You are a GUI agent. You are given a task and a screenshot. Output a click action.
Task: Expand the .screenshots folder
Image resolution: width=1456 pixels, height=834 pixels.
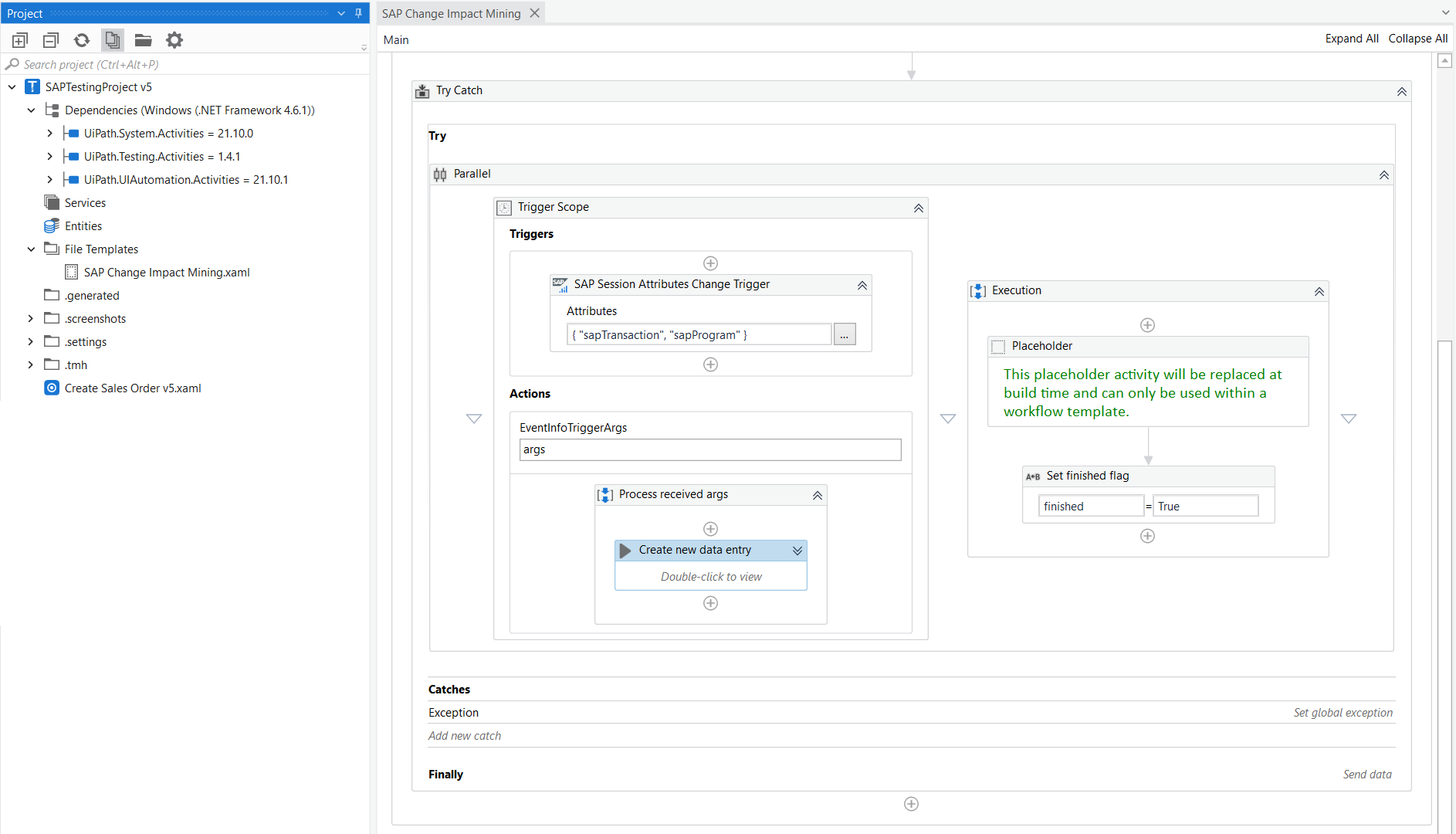(x=31, y=319)
